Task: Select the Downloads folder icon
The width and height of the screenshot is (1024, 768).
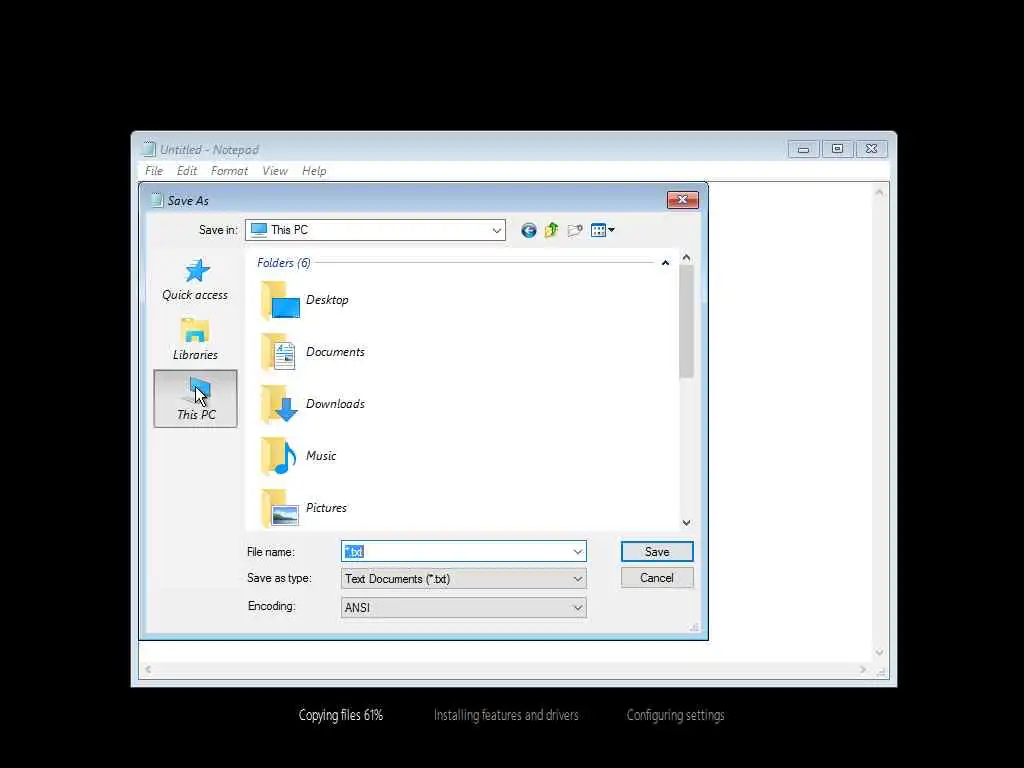Action: 280,404
